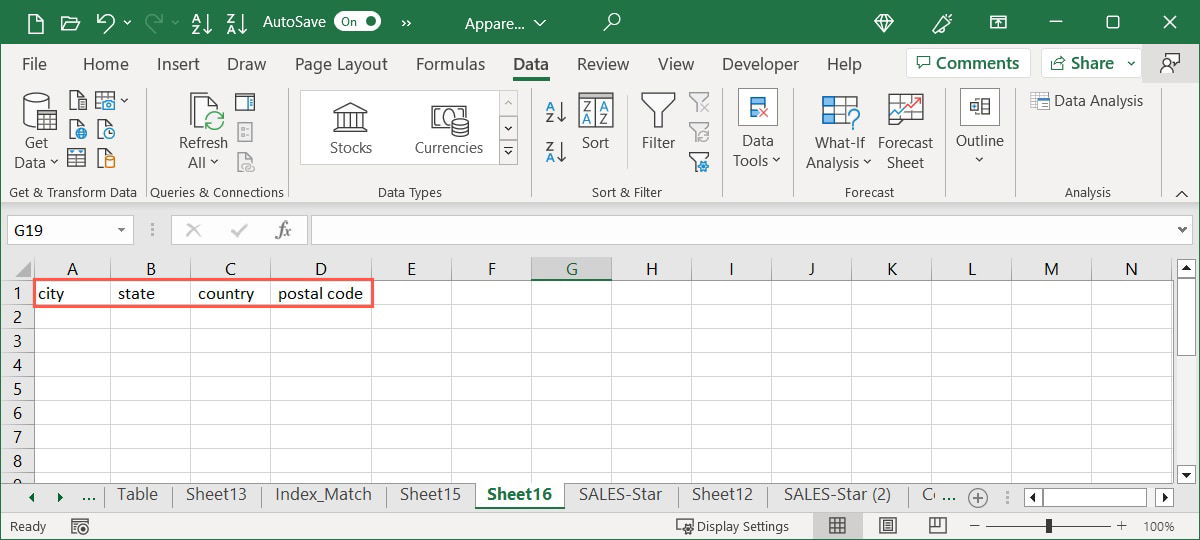Expand the Name Box dropdown arrow
This screenshot has width=1200, height=540.
click(x=121, y=230)
